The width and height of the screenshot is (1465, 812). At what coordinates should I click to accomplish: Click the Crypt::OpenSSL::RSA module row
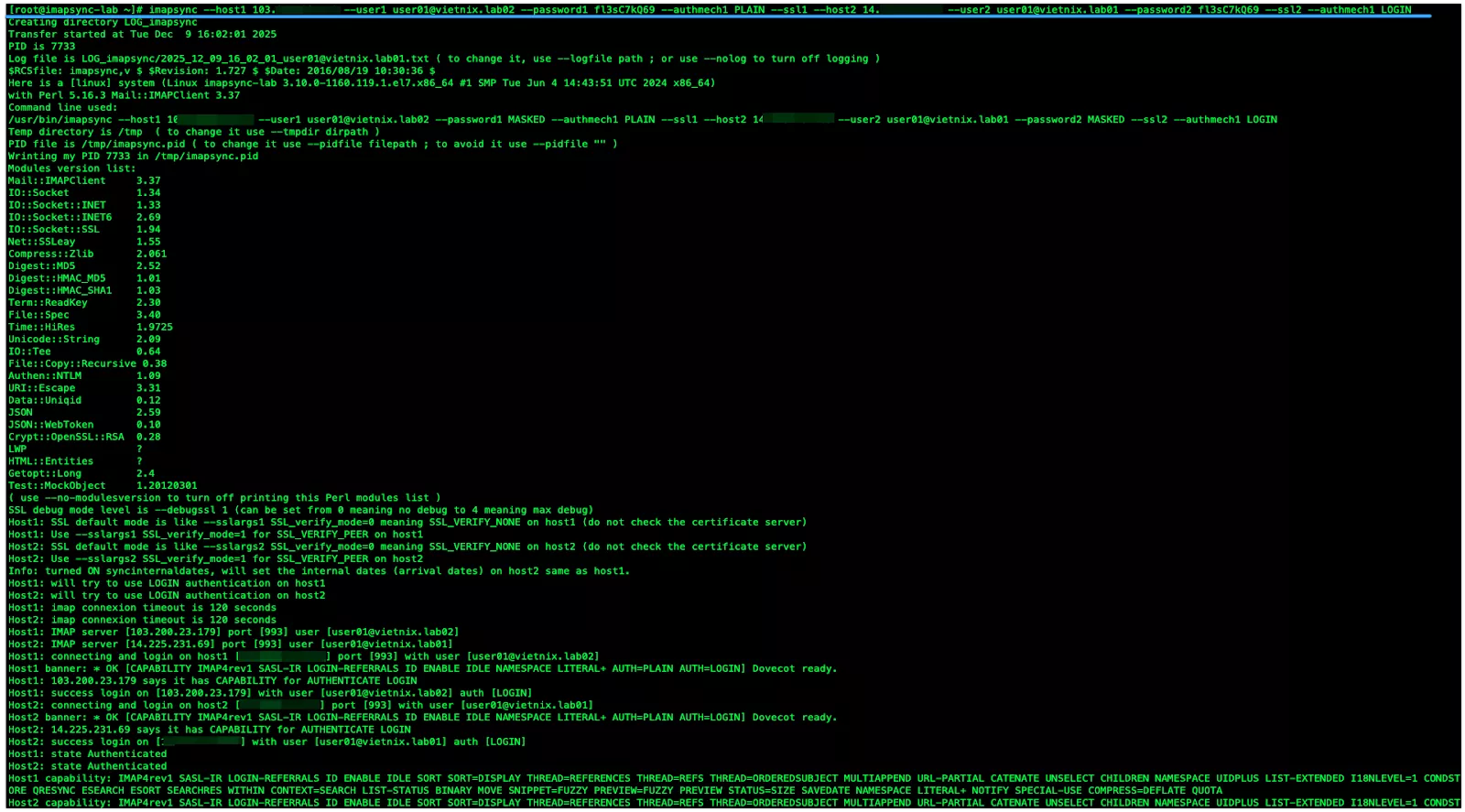pyautogui.click(x=83, y=438)
